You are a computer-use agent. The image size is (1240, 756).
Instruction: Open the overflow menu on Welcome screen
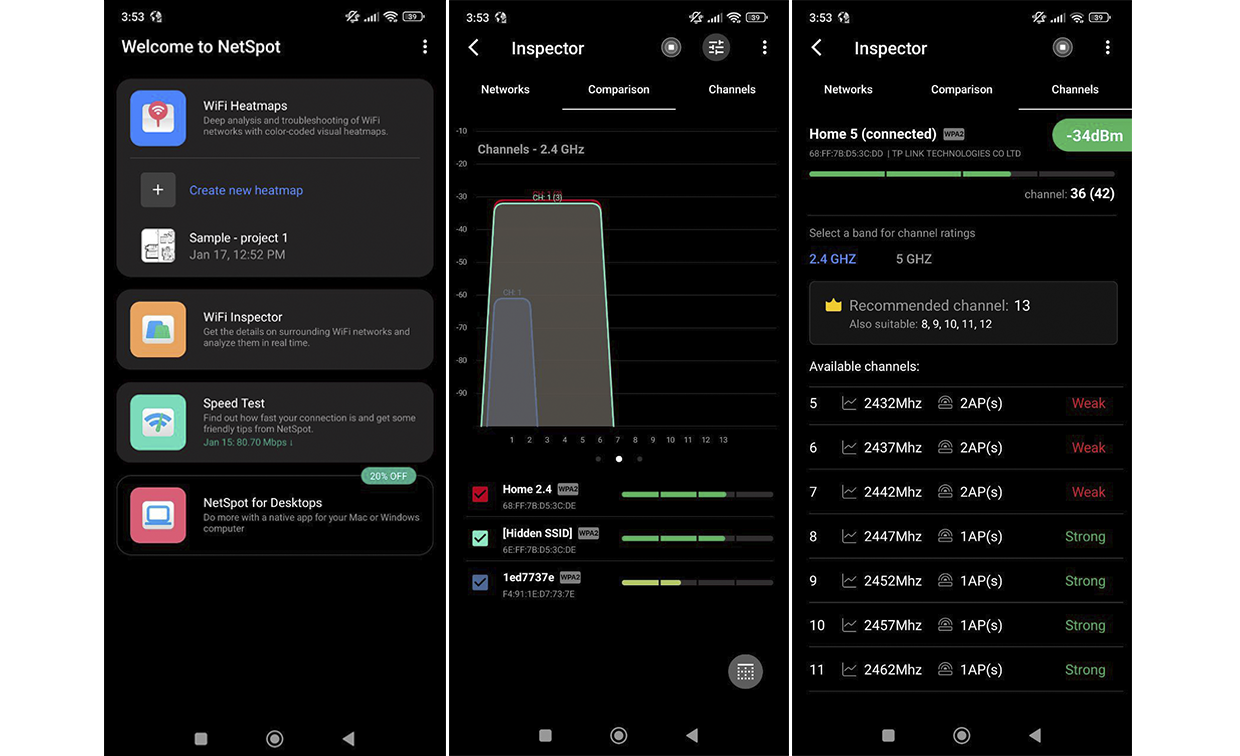[x=424, y=46]
